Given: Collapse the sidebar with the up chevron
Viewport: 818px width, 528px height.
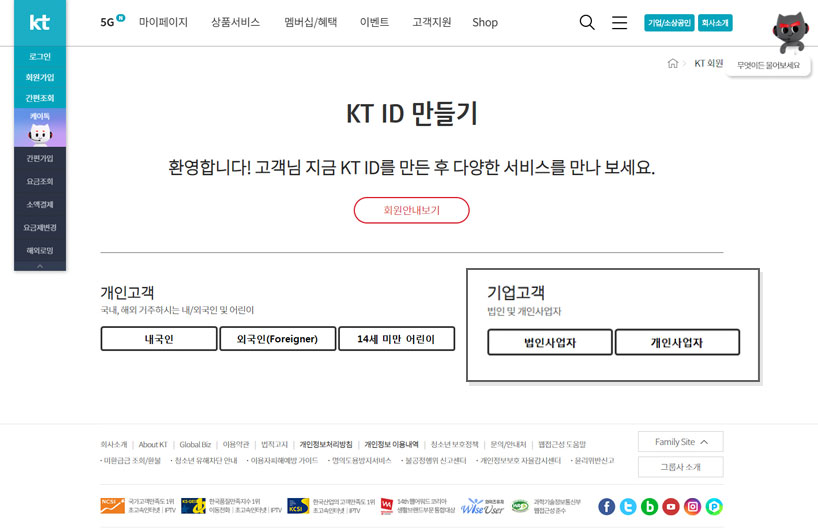Looking at the screenshot, I should coord(40,266).
